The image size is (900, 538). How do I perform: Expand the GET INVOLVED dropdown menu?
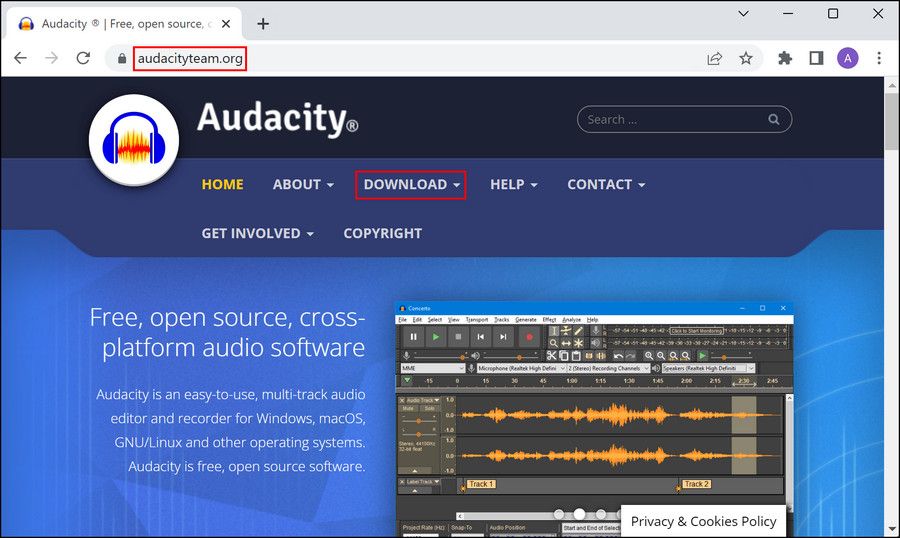tap(257, 233)
